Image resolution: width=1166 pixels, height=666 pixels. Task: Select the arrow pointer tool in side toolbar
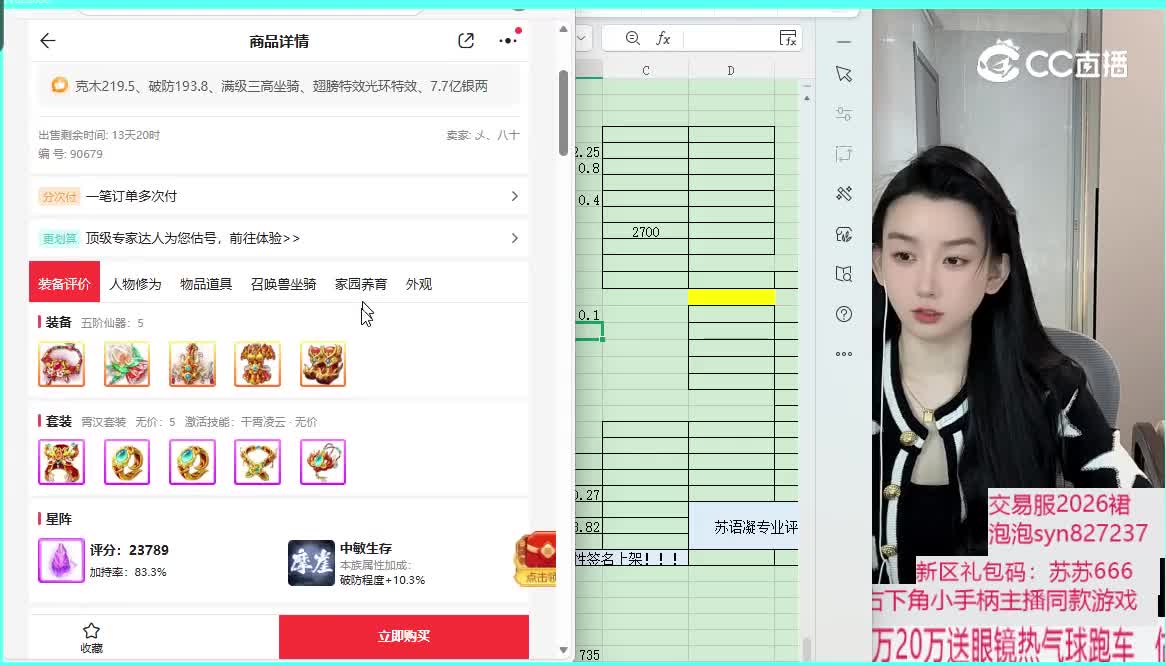pyautogui.click(x=843, y=74)
